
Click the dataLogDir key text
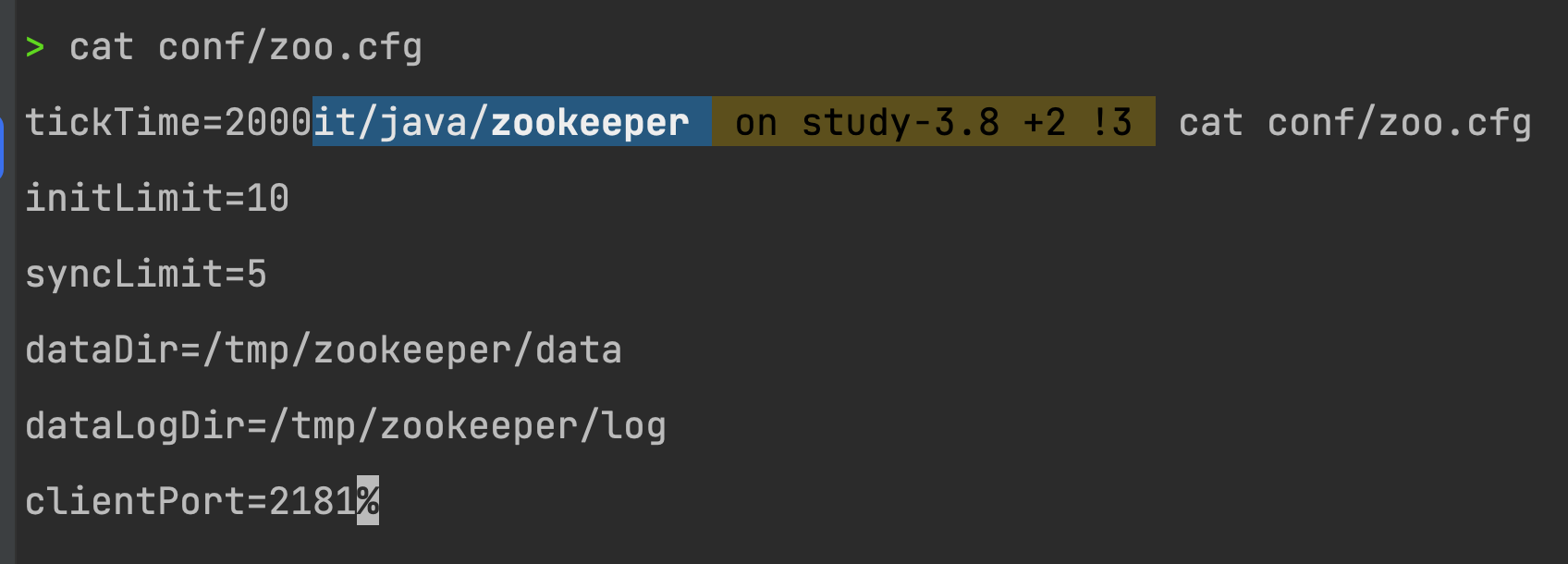coord(135,425)
